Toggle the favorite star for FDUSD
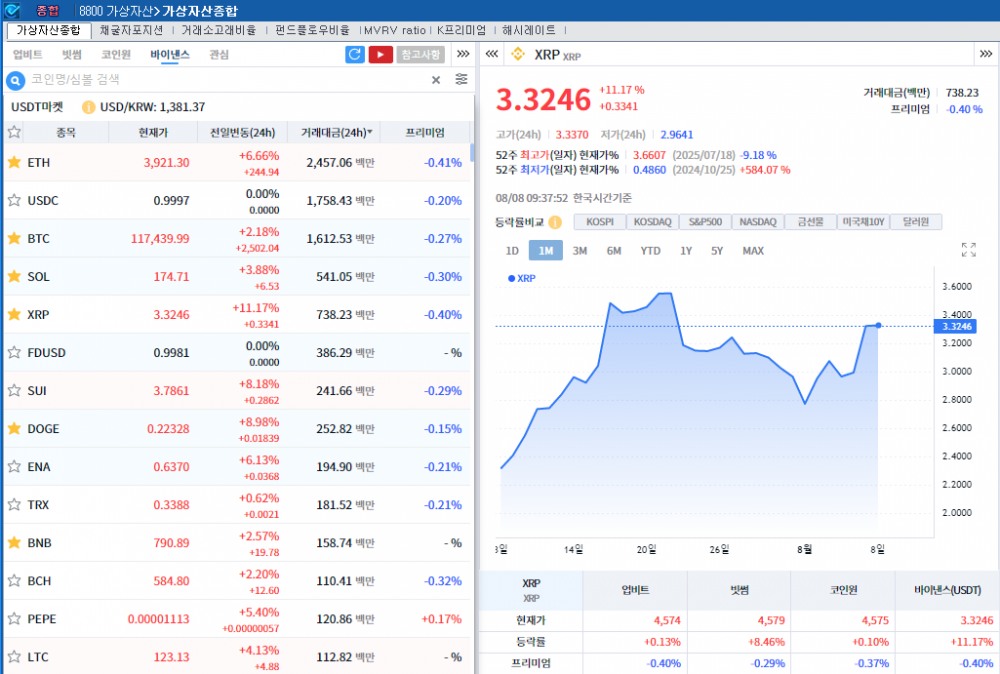Screen dimensions: 1000x674 click(14, 352)
